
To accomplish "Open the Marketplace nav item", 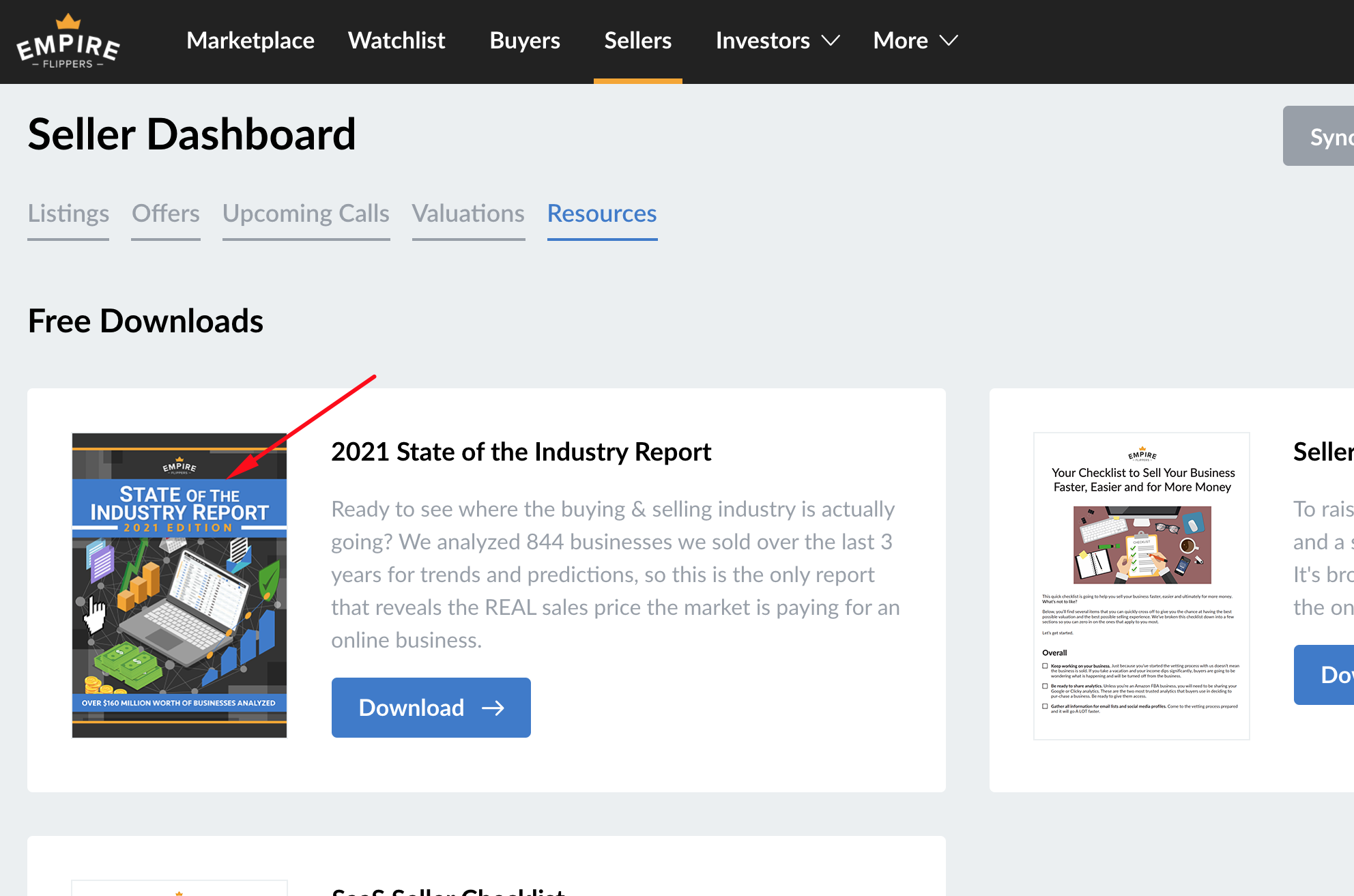I will 250,40.
